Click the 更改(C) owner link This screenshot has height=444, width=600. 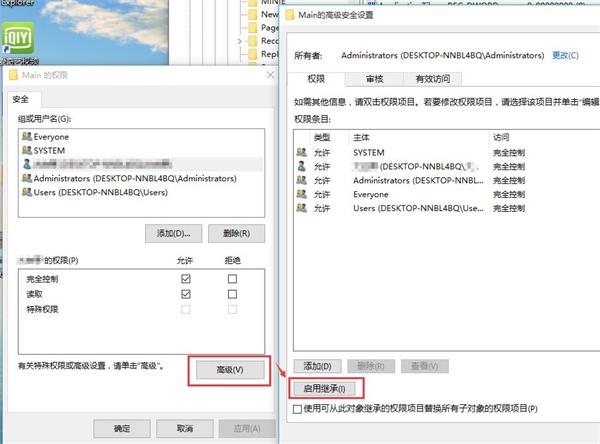click(566, 56)
